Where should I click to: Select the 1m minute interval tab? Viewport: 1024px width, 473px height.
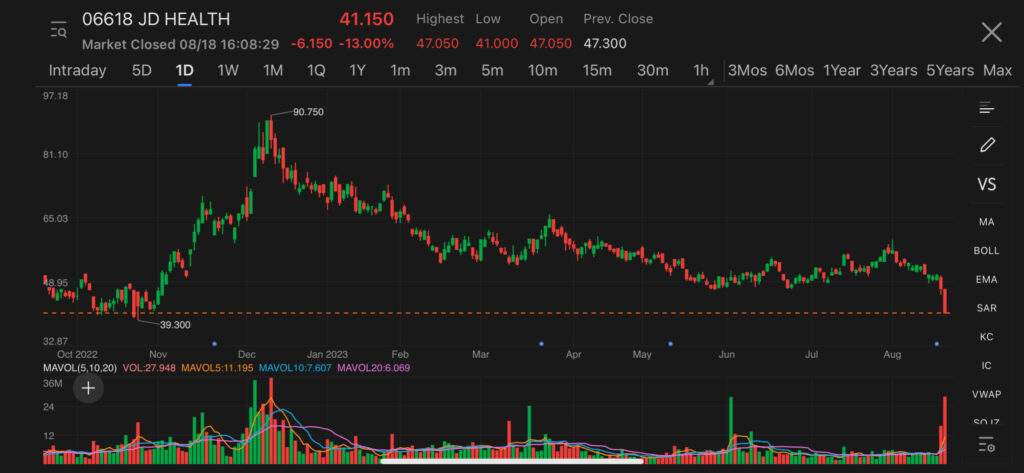(400, 71)
